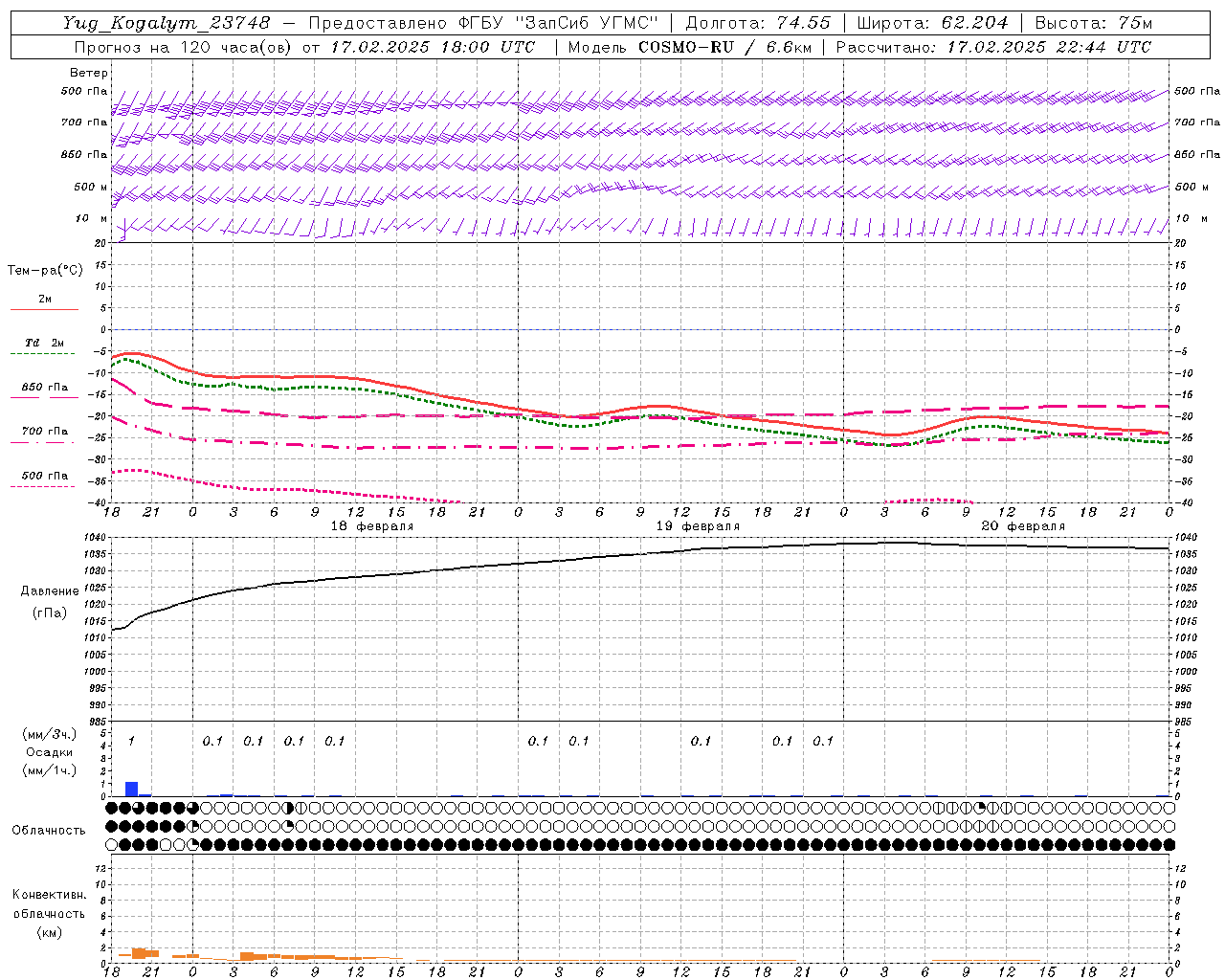Screen dimensions: 1225x980
Task: Click the dotted line sample under 500 гПа legend
Action: click(43, 486)
